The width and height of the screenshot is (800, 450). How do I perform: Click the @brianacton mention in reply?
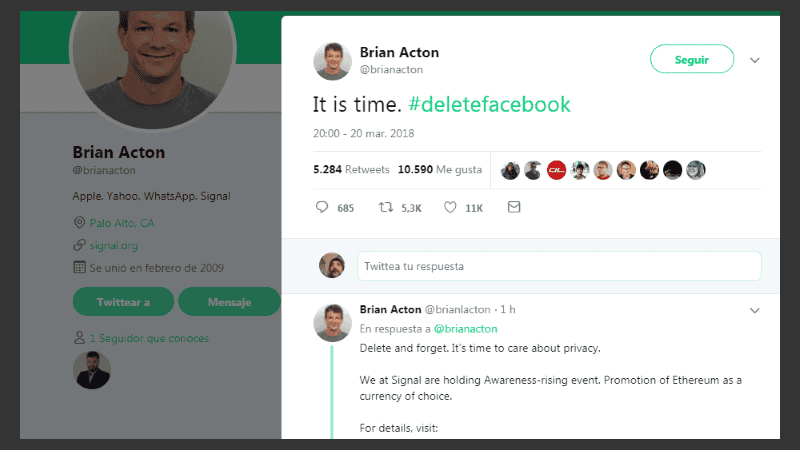pos(465,328)
